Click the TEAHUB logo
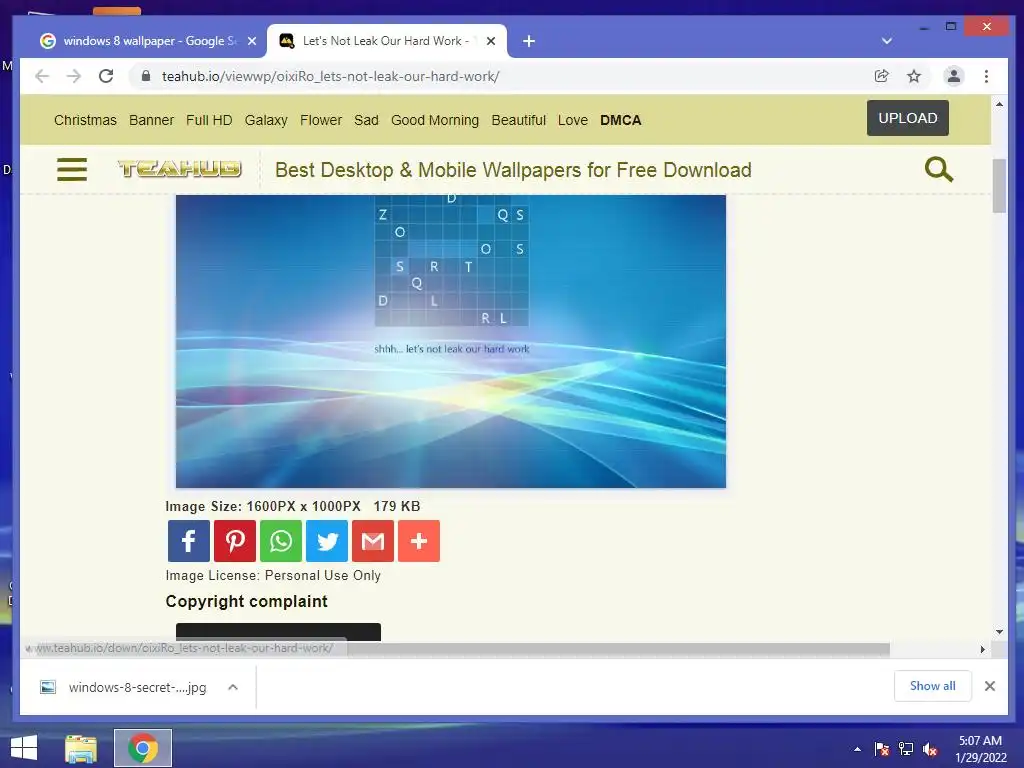 180,169
